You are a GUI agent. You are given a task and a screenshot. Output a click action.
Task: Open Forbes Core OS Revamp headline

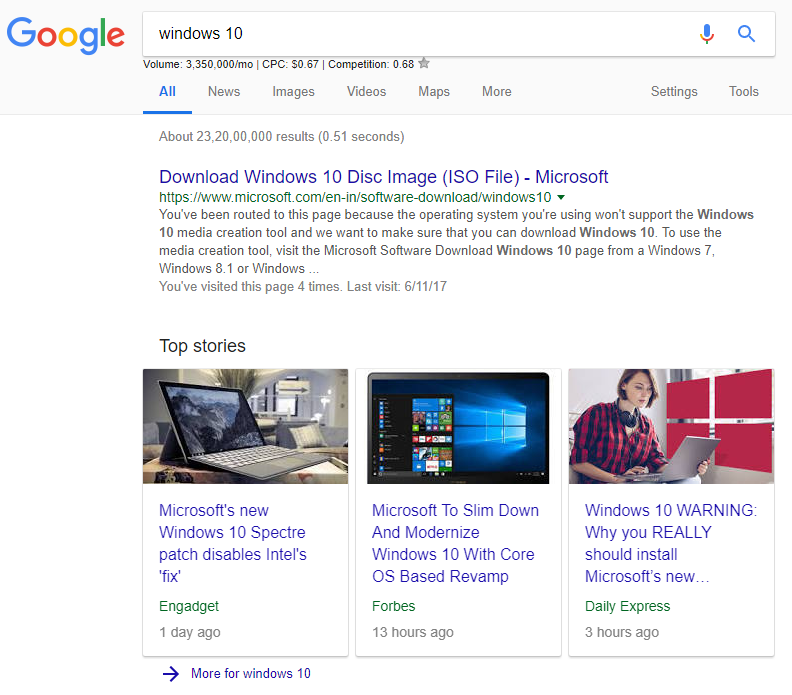455,543
